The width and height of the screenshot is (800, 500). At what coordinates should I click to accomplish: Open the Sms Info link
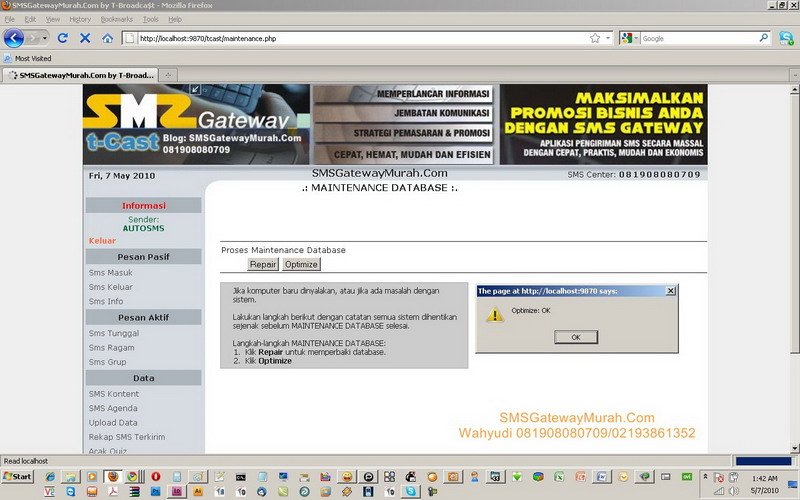(x=106, y=301)
